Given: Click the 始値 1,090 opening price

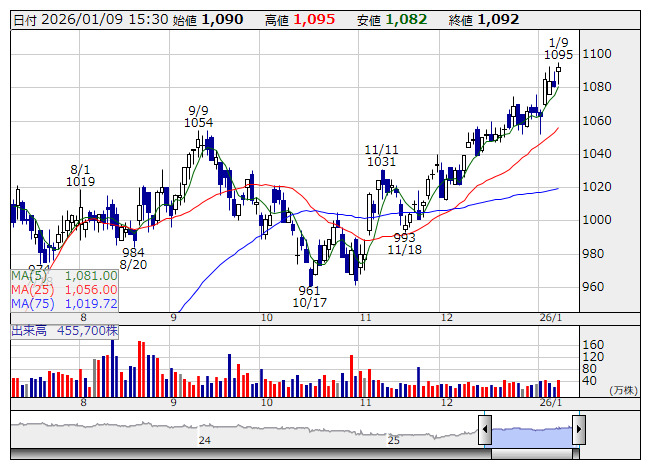Looking at the screenshot, I should pos(208,20).
